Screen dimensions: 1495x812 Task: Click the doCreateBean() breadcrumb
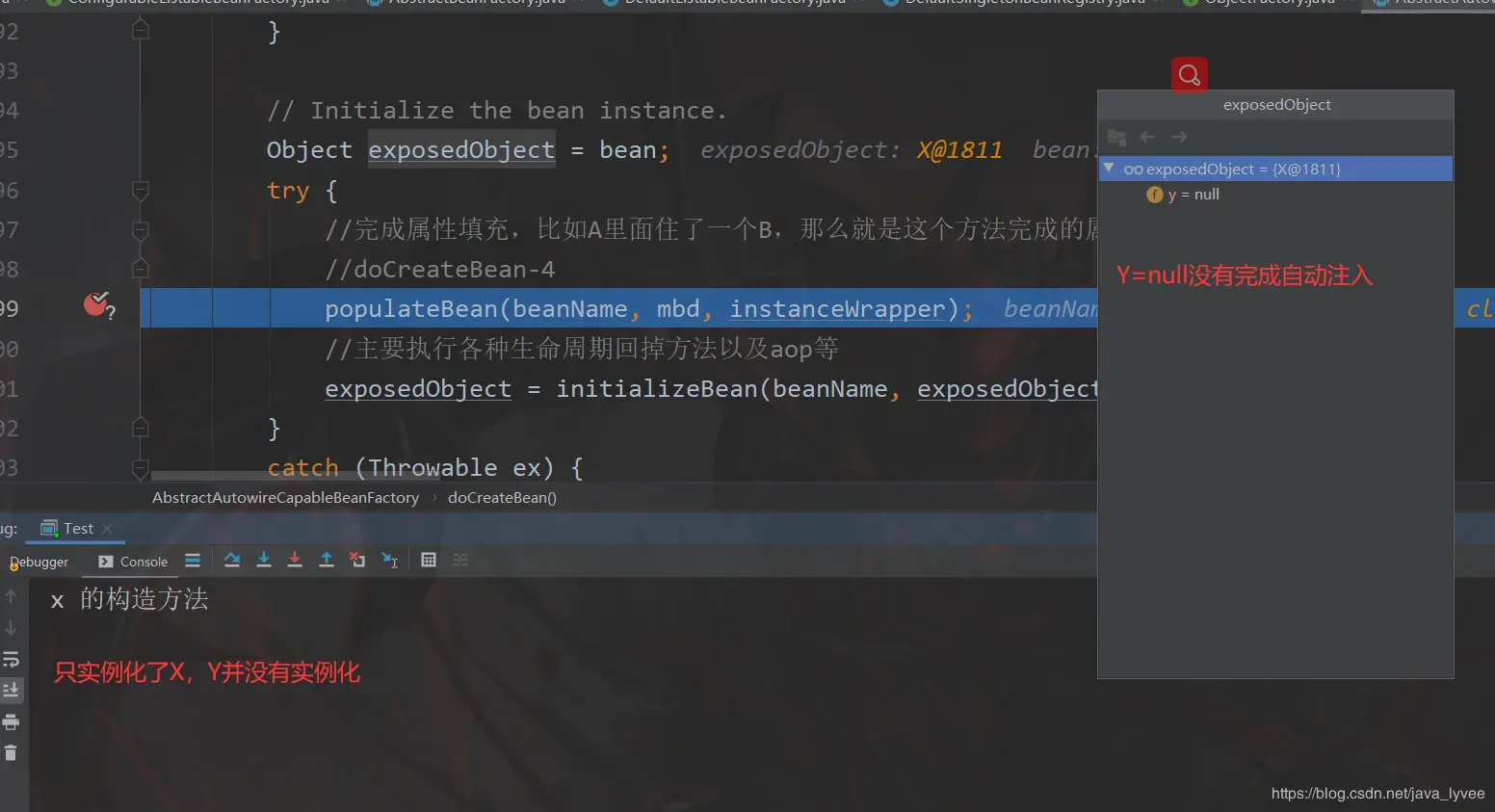(x=502, y=498)
